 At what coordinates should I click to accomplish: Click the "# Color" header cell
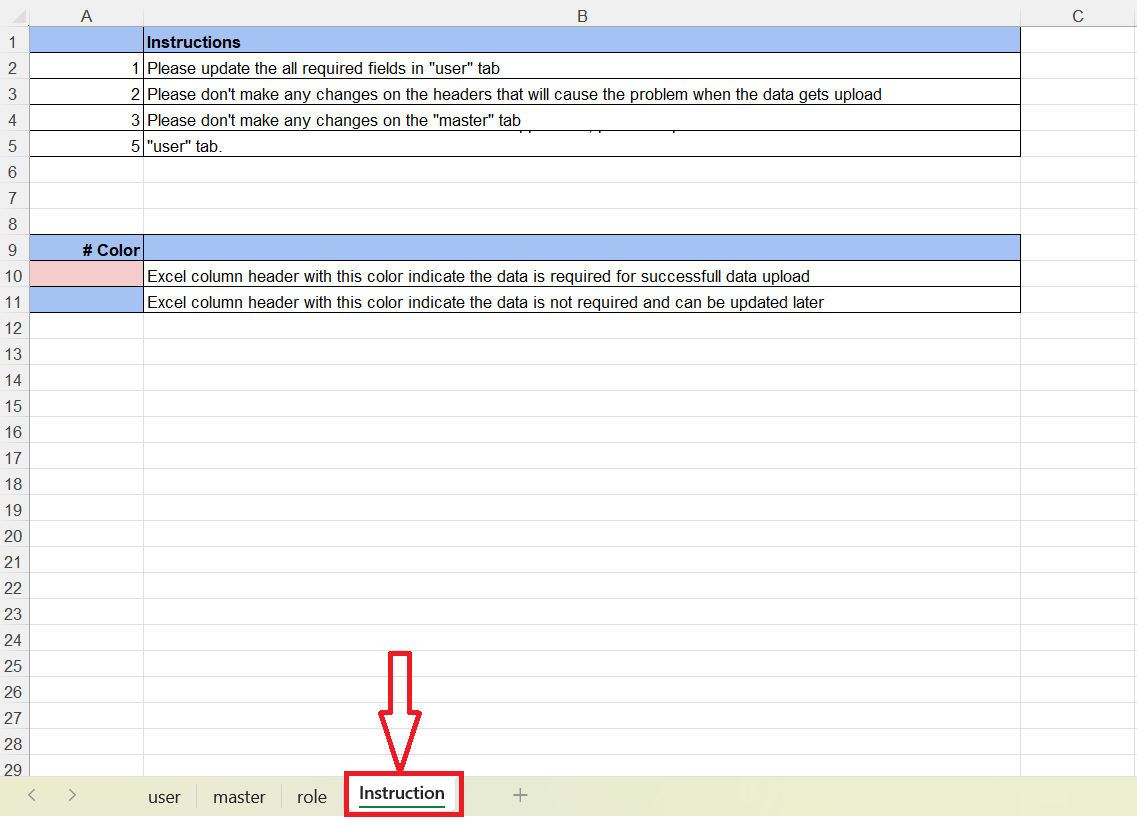pos(86,249)
